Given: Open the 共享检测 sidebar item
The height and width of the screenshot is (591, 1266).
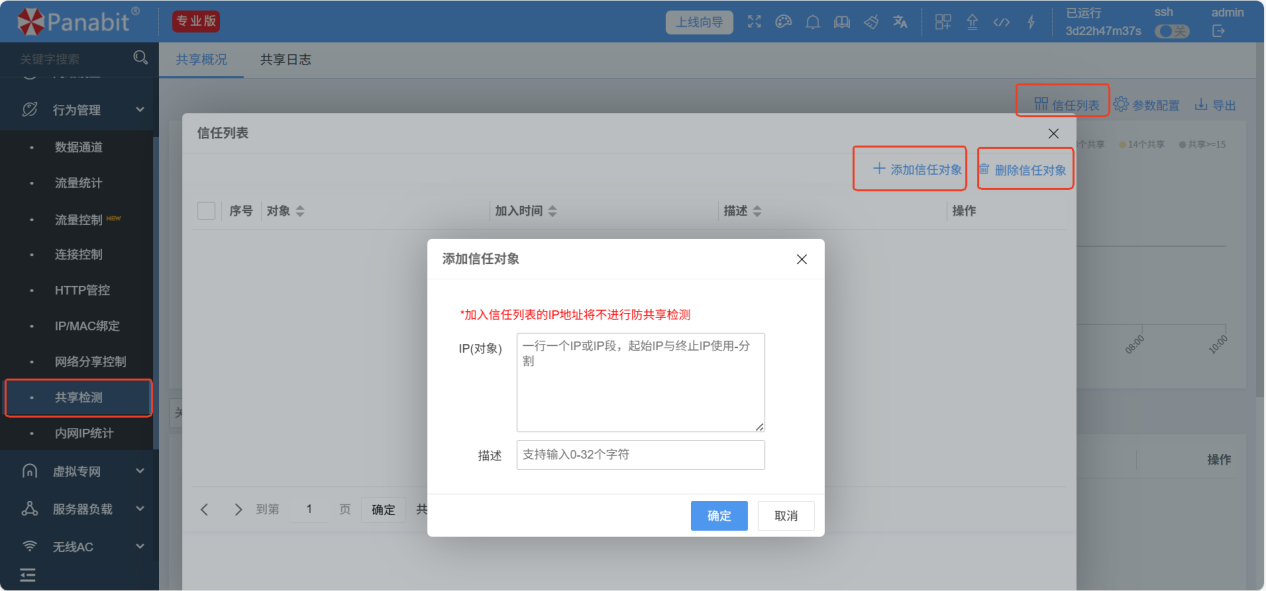Looking at the screenshot, I should tap(79, 398).
